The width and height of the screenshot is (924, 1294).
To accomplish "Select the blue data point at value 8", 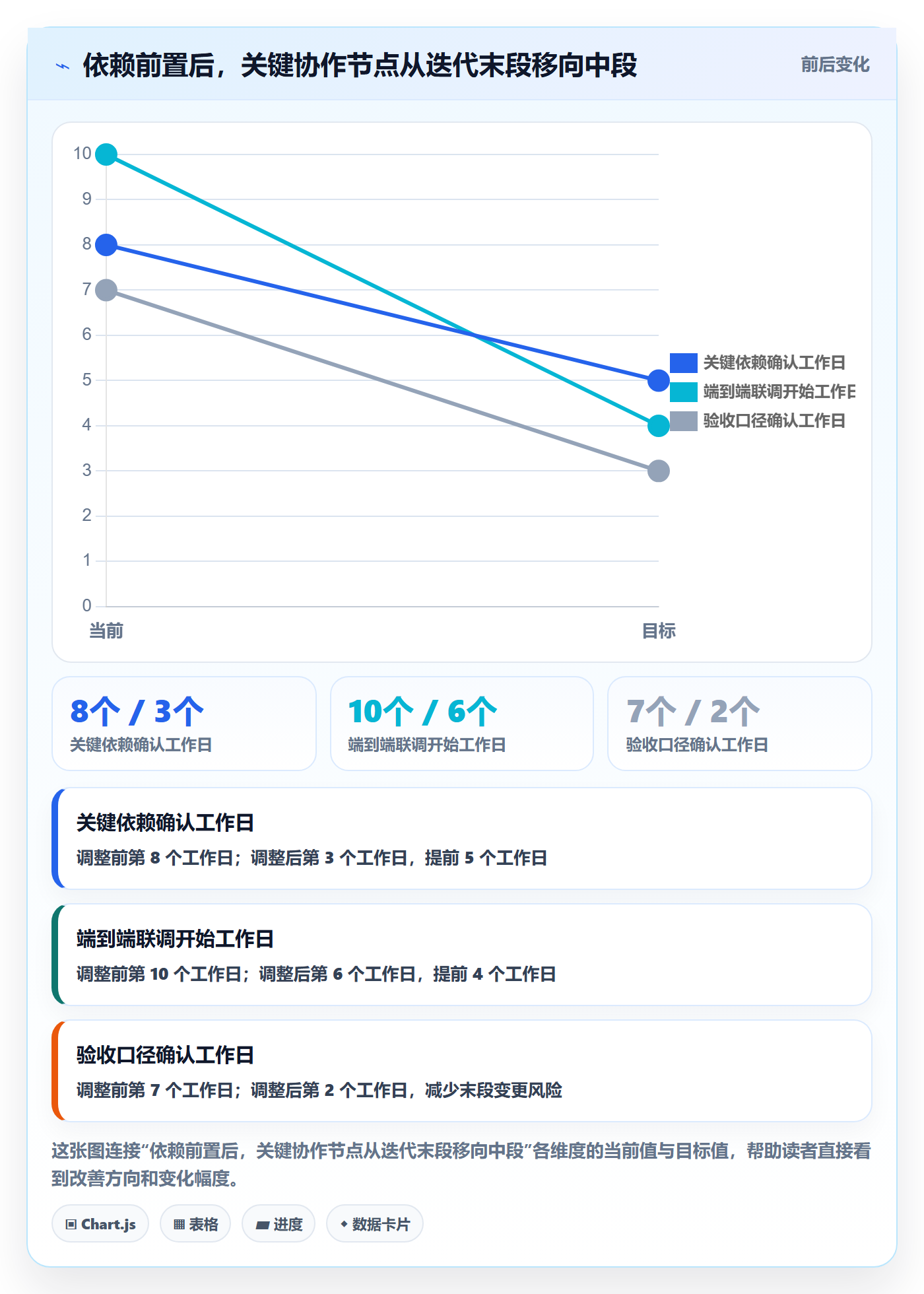I will [x=106, y=245].
